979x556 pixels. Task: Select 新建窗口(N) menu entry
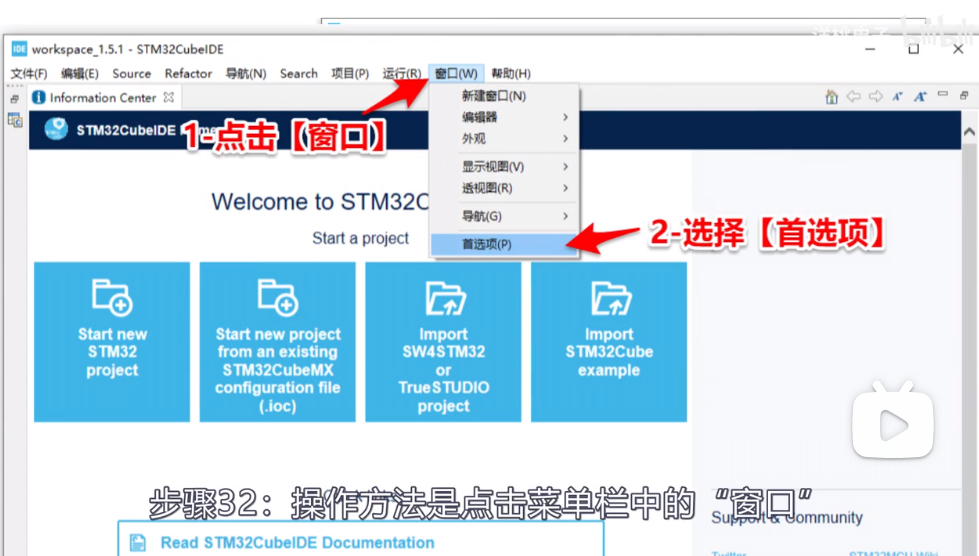click(504, 96)
